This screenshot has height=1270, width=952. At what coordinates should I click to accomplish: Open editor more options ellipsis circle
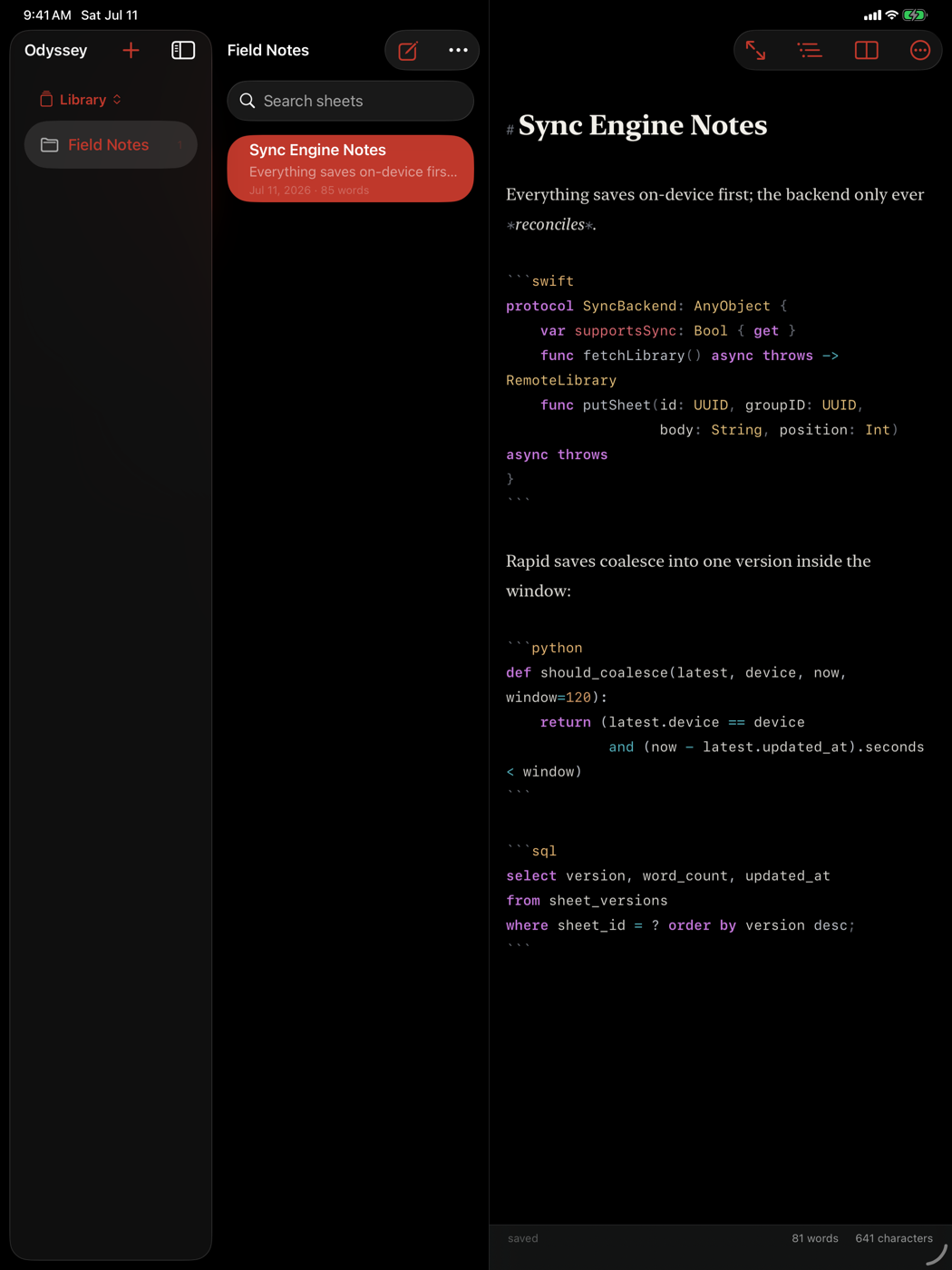coord(920,51)
